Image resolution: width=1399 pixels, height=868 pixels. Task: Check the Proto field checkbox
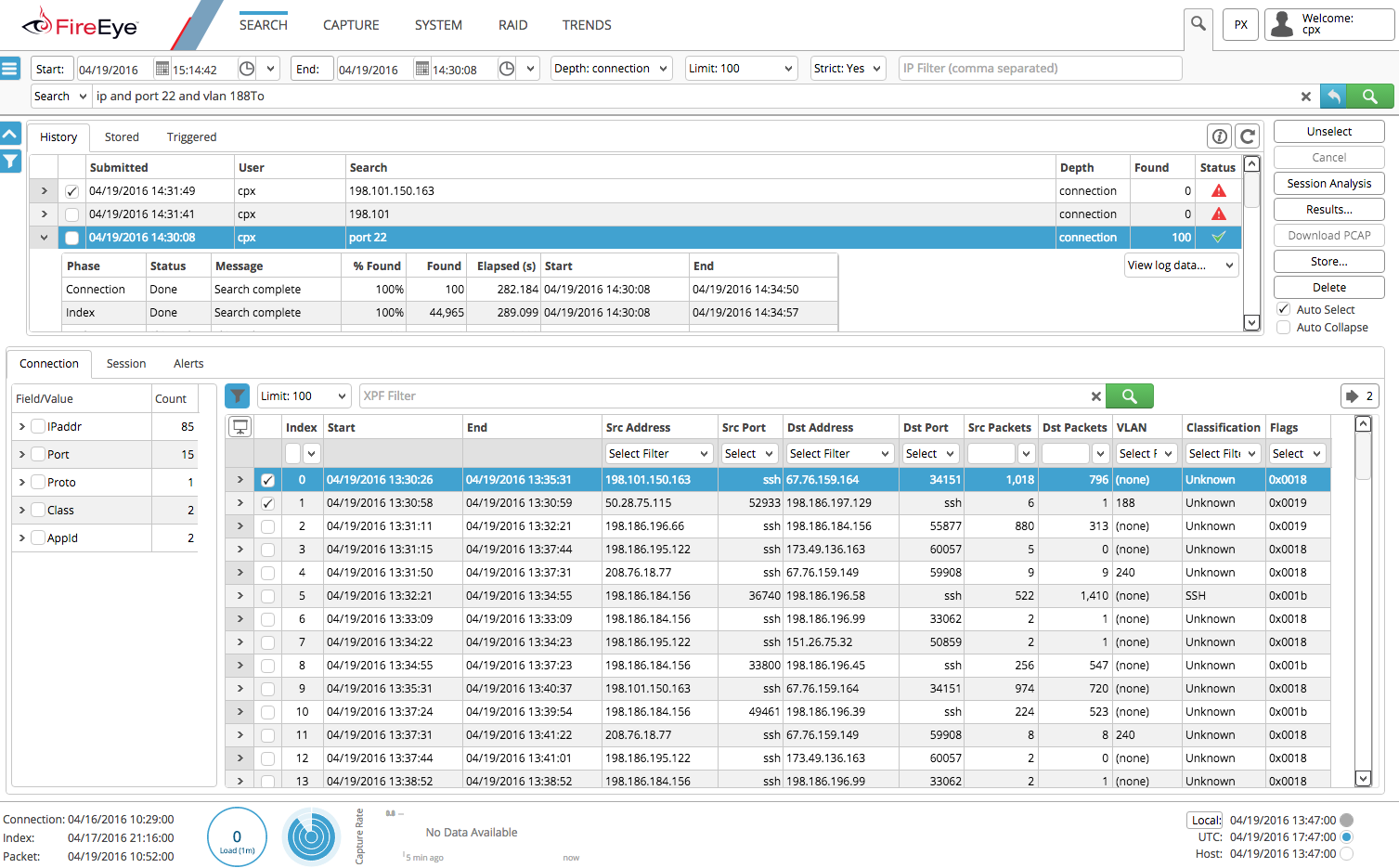coord(38,483)
